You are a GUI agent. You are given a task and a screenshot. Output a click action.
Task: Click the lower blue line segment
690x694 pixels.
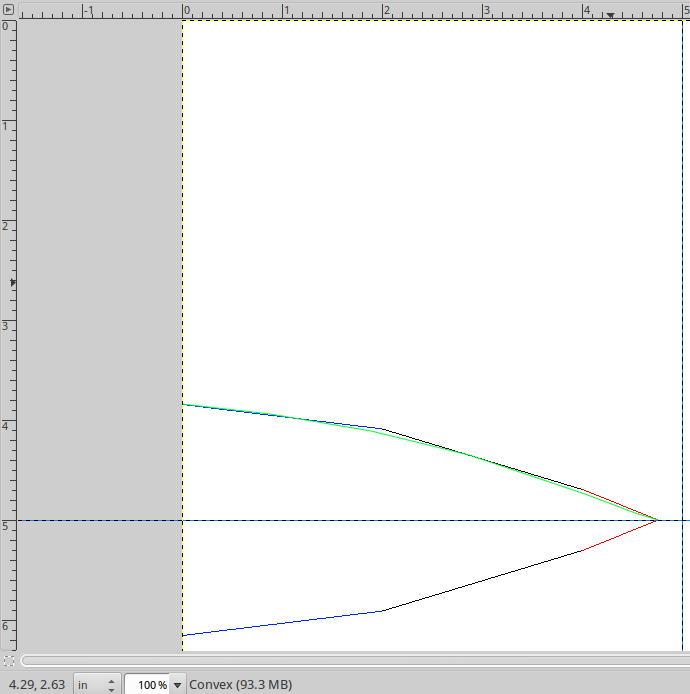pos(280,623)
